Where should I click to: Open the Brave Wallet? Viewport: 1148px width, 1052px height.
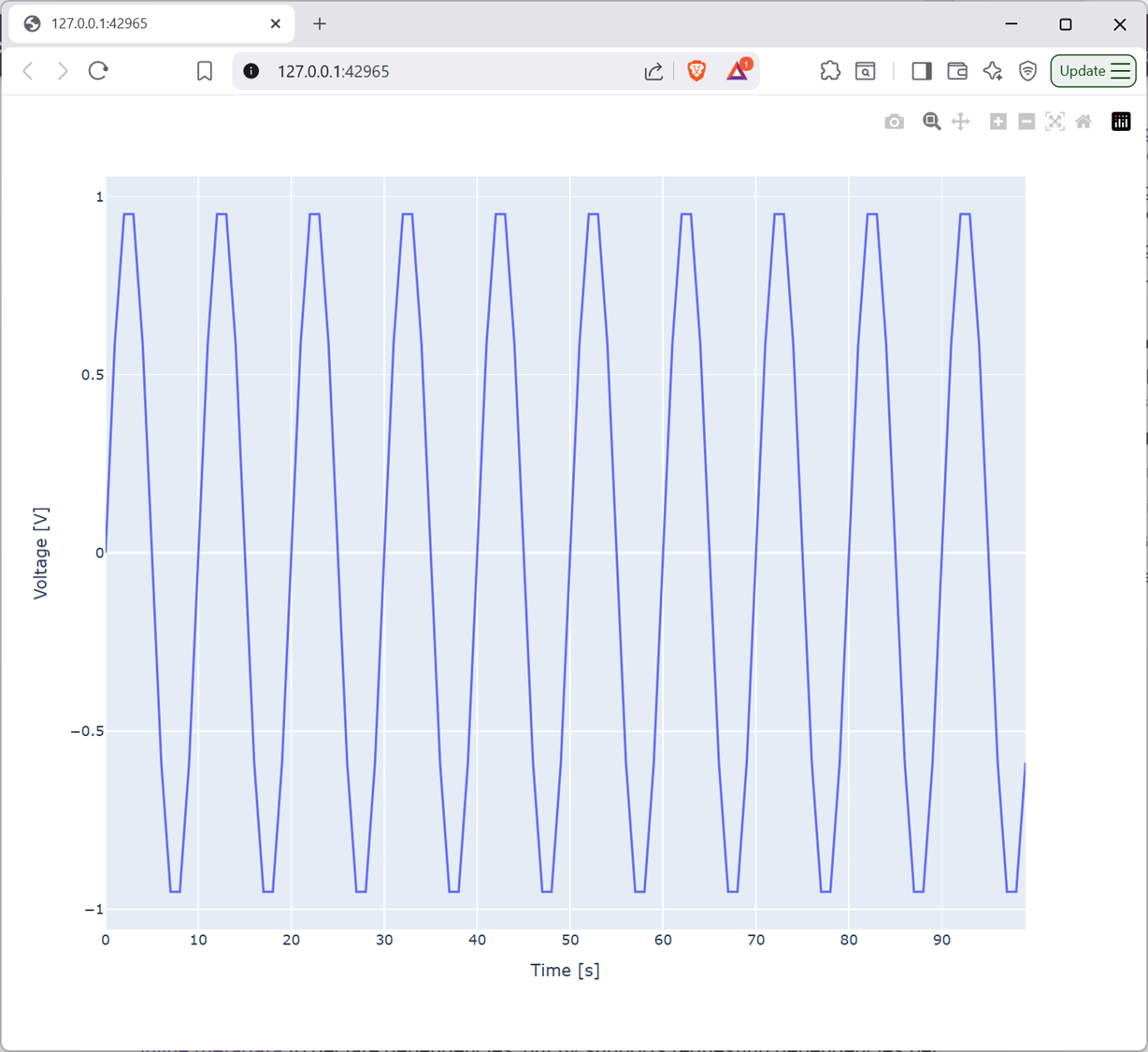coord(956,71)
